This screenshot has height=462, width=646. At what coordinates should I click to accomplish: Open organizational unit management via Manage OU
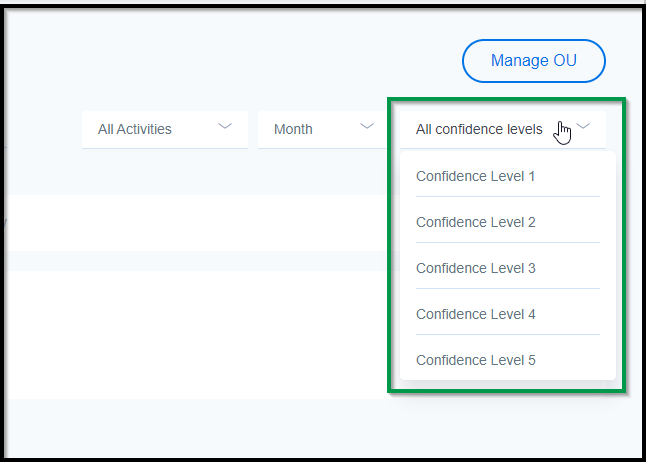click(534, 61)
